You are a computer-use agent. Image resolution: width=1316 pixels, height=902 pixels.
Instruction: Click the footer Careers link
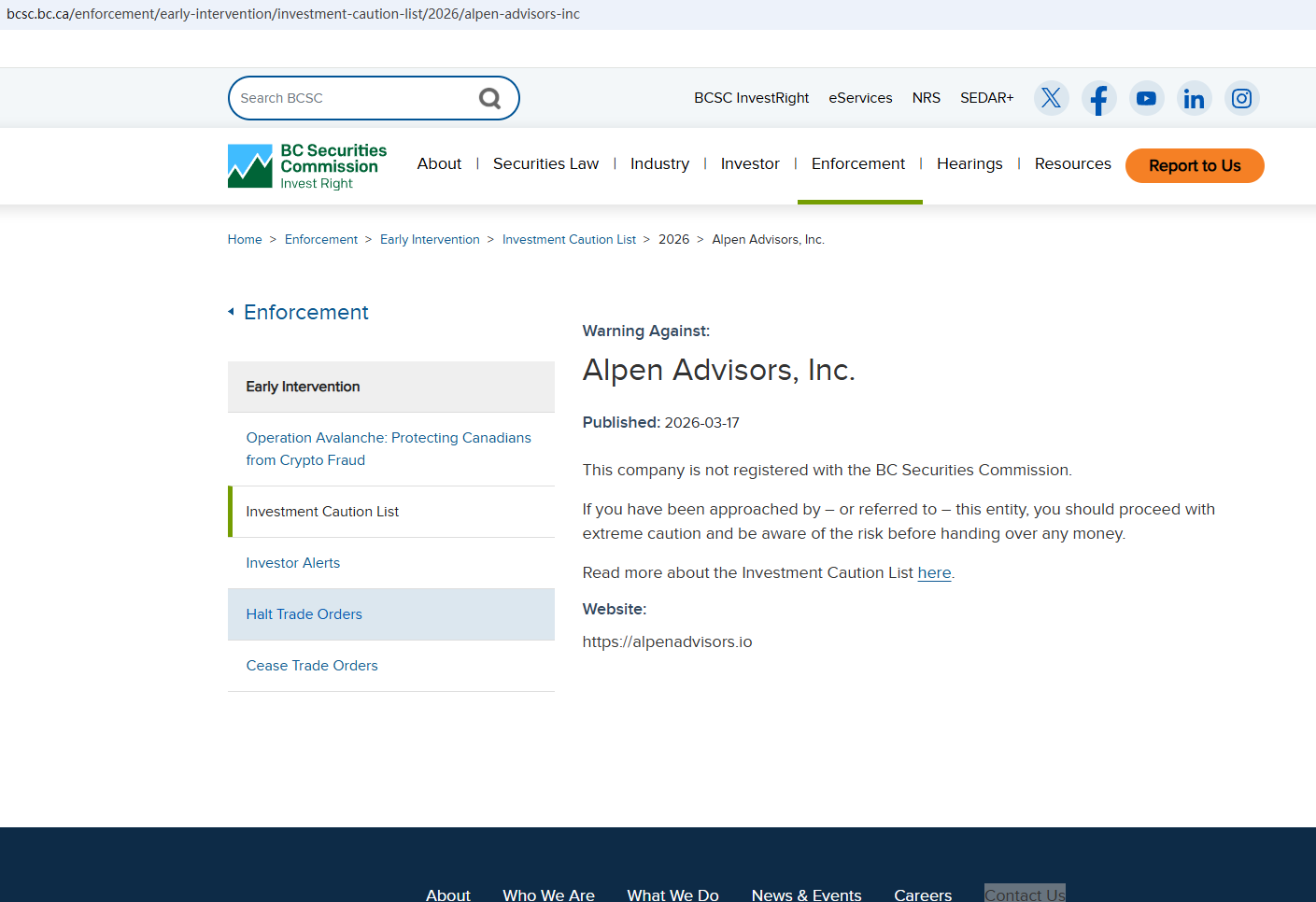[923, 895]
